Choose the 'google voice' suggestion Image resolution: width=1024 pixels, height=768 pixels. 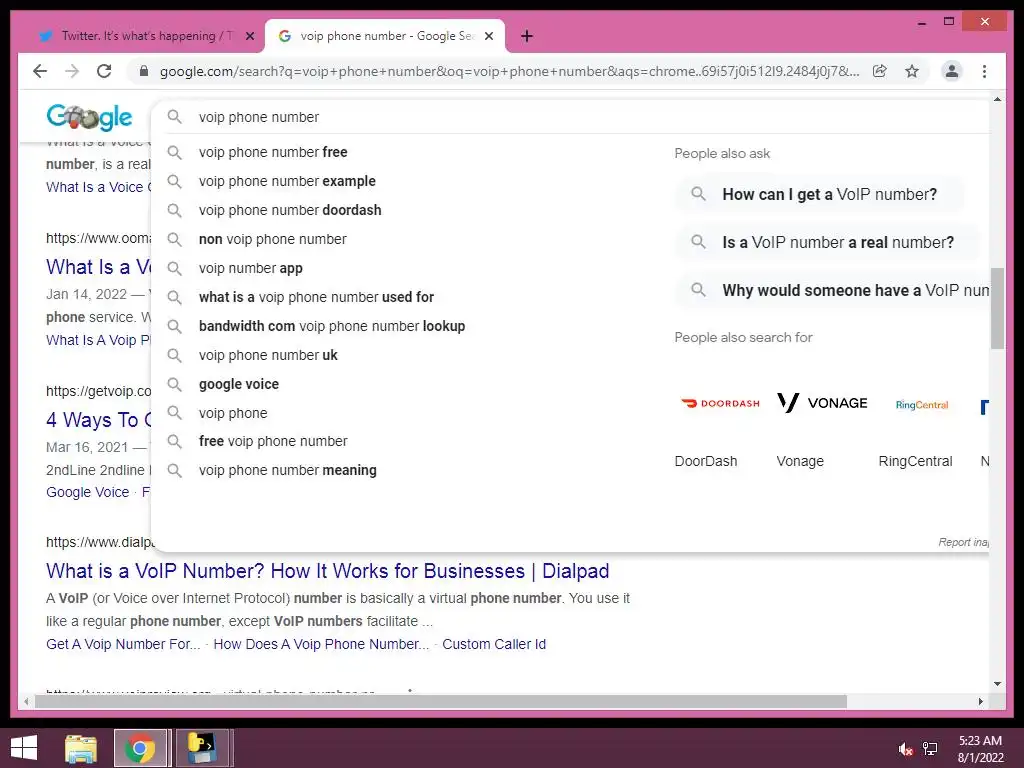coord(238,384)
